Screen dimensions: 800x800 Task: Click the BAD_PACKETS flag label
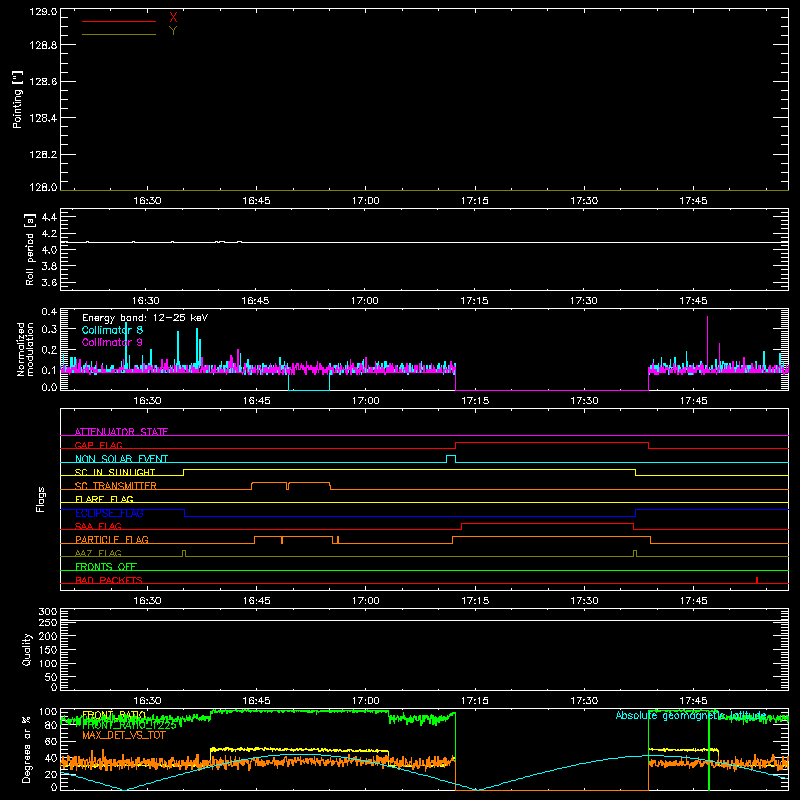click(109, 580)
